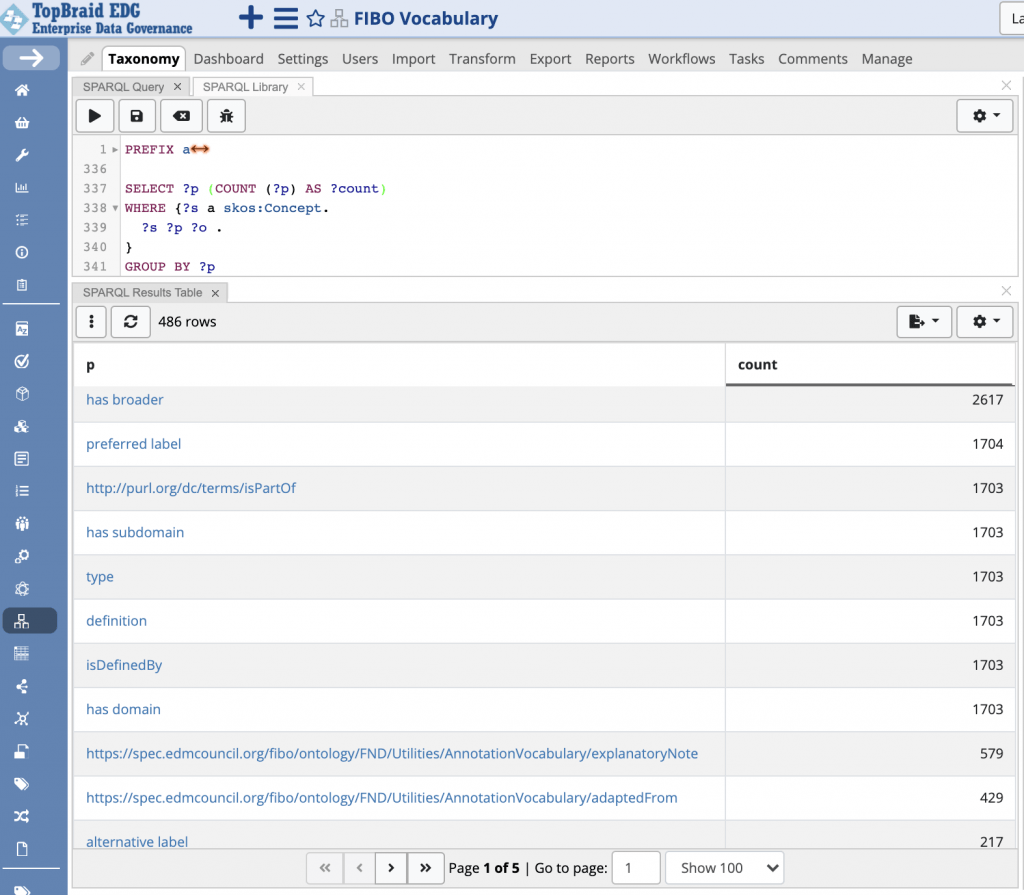Open the blank document icon in sidebar
Screen dimensions: 1024x895
(22, 849)
